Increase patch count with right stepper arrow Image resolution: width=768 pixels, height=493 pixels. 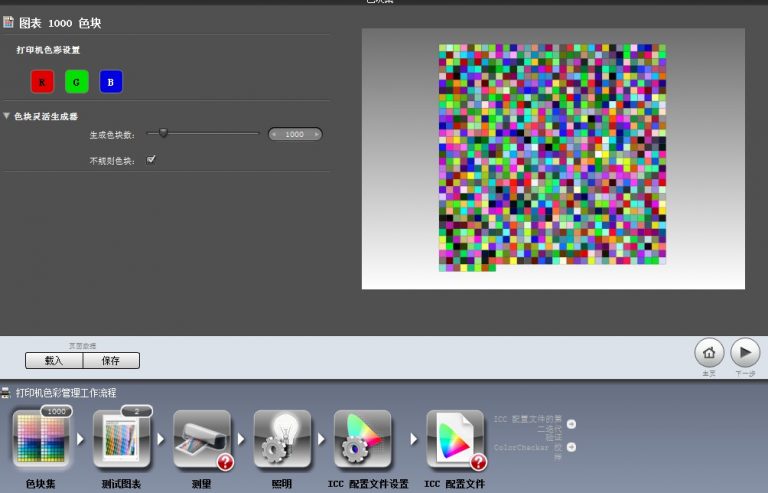[316, 134]
